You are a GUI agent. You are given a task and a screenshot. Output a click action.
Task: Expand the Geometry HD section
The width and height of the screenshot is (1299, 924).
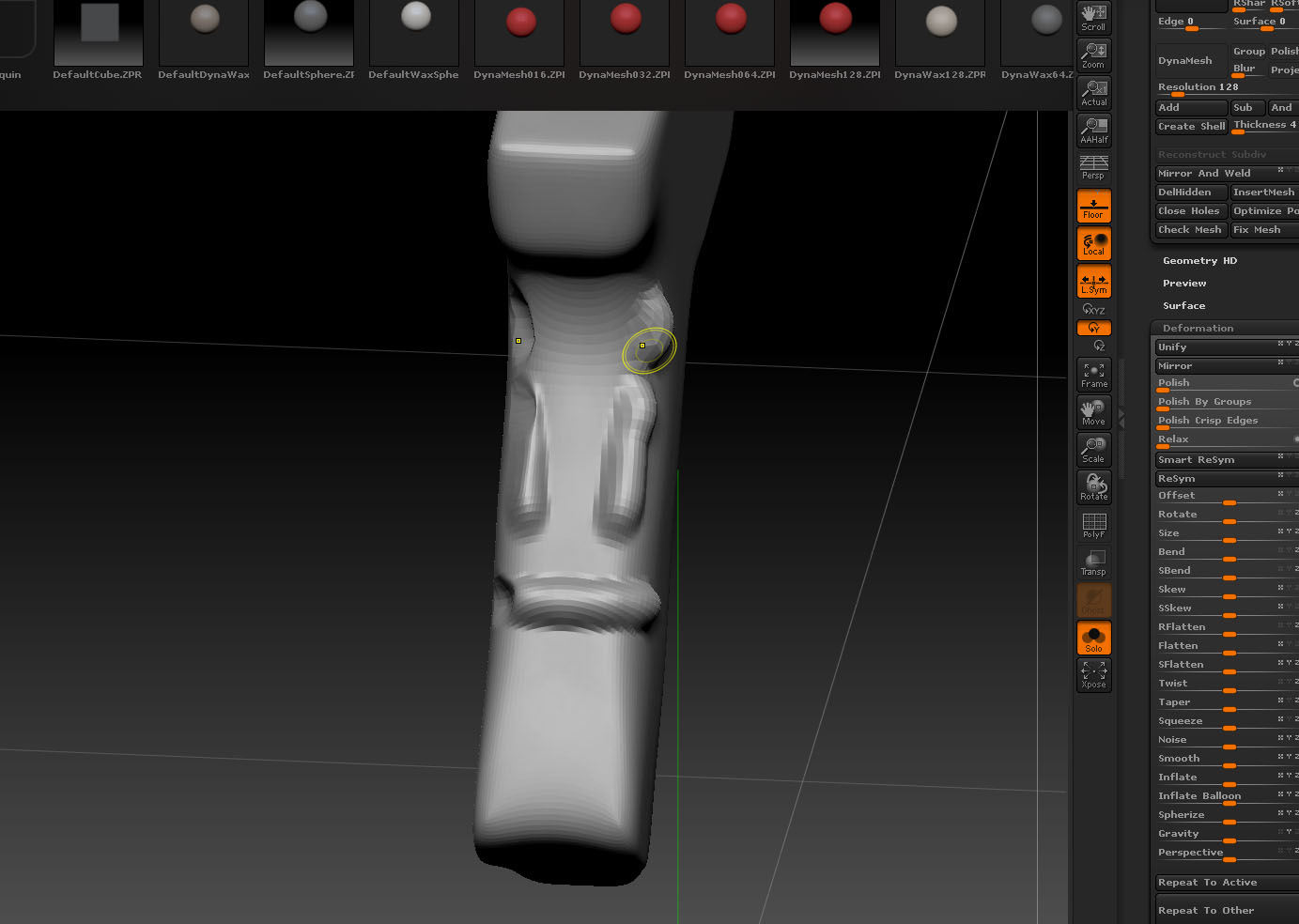[1199, 261]
